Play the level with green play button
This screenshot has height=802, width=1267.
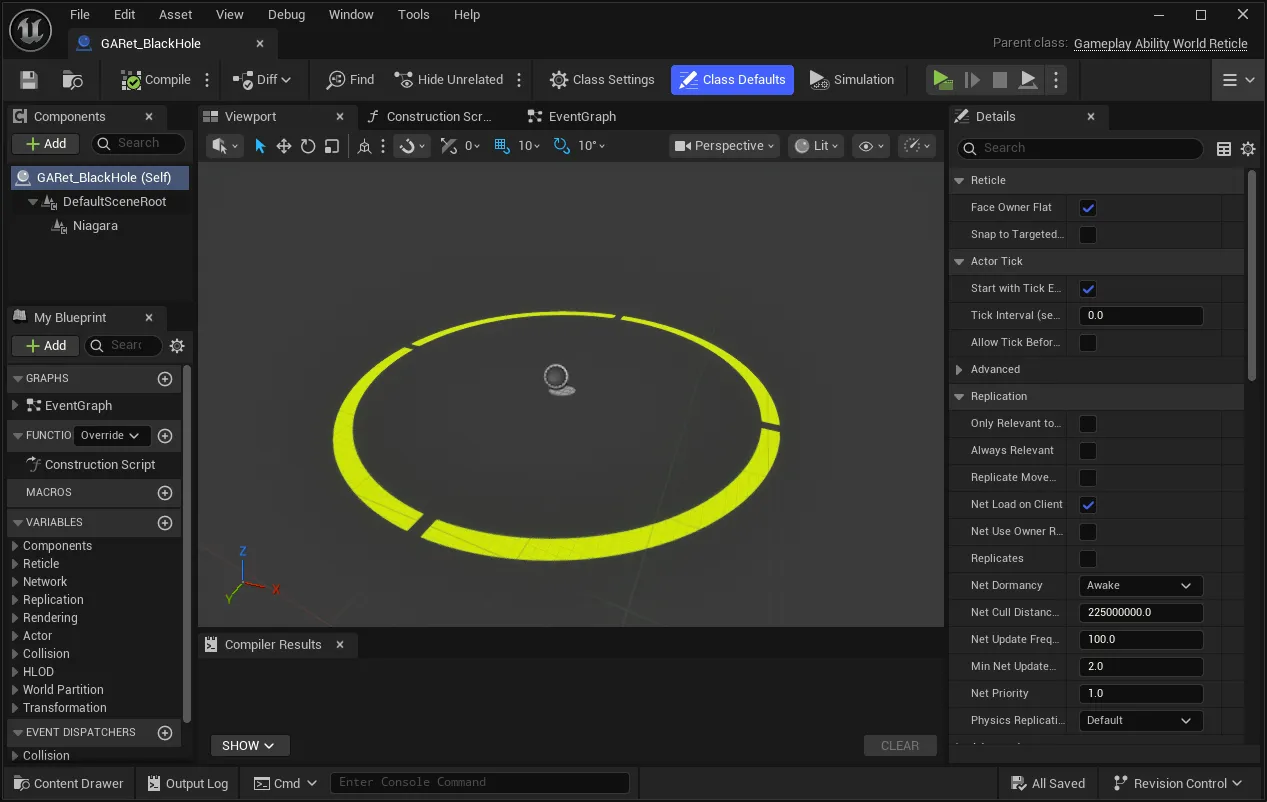pos(941,80)
